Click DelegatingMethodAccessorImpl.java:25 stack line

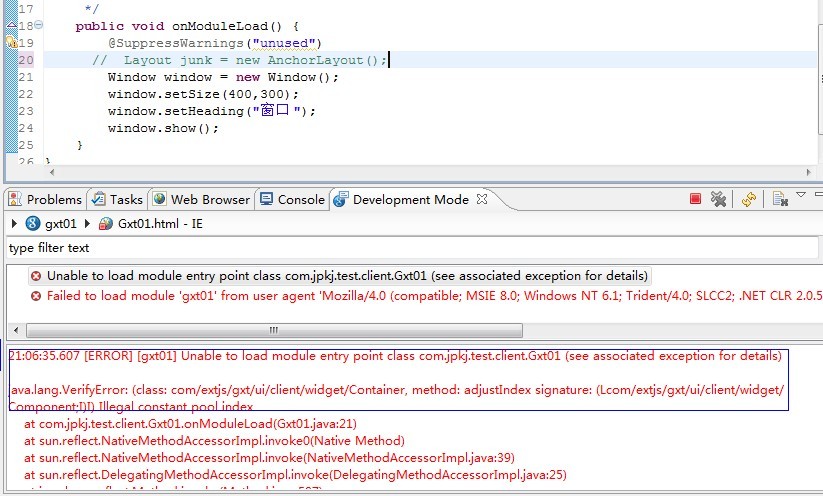point(296,474)
